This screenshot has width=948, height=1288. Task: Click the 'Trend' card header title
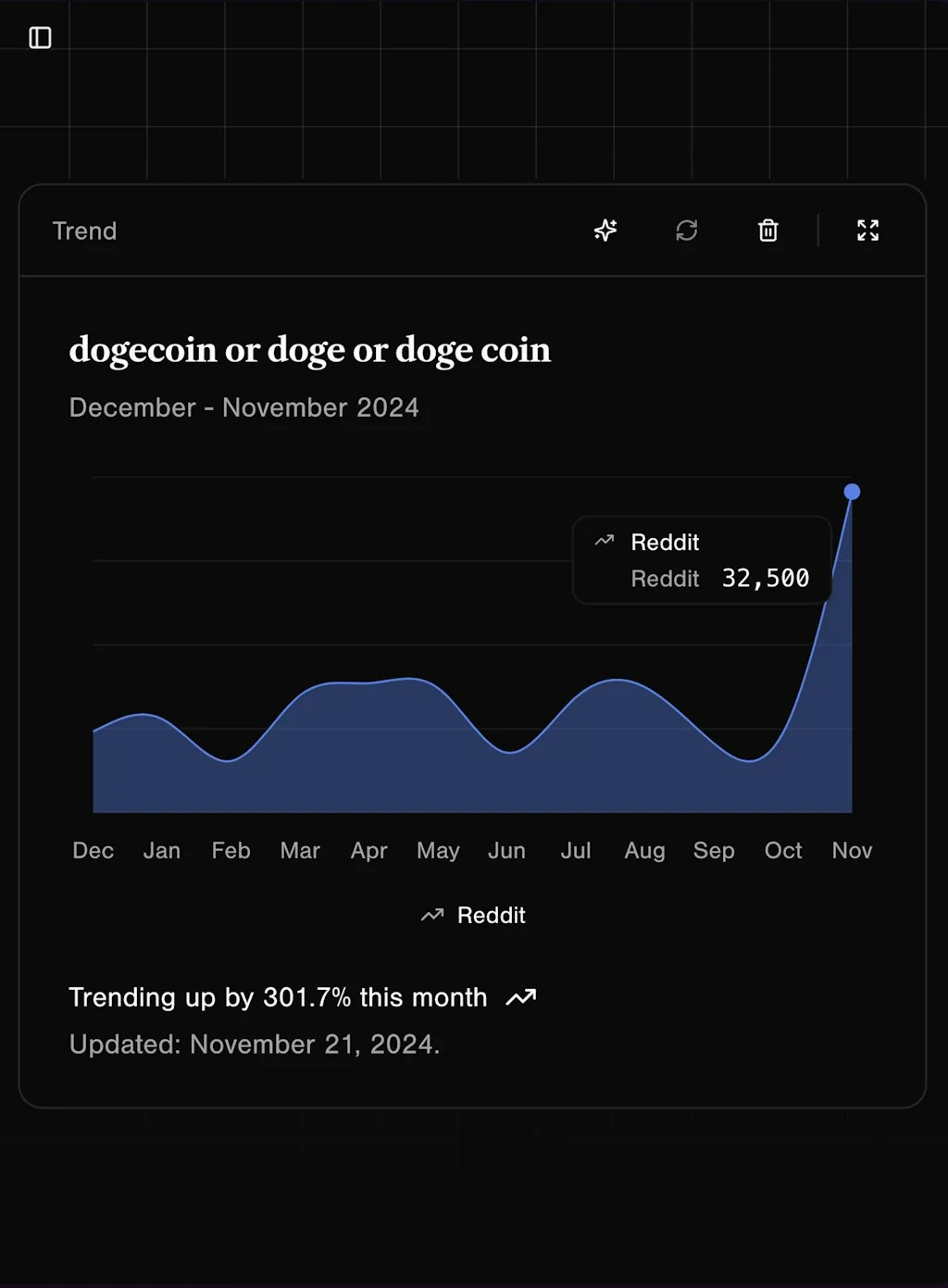84,231
